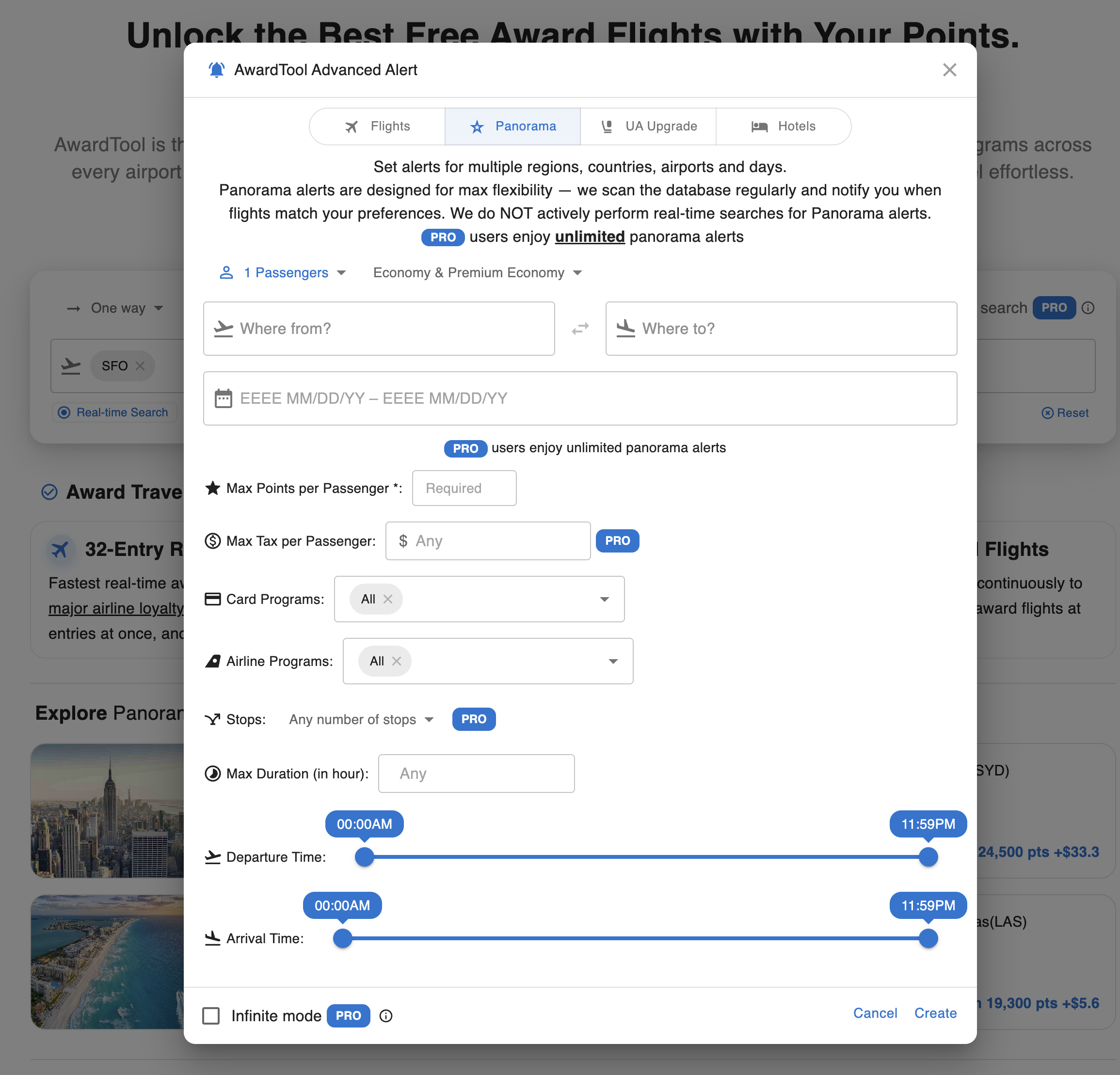Remove the All chip from Airline Programs

pyautogui.click(x=396, y=661)
